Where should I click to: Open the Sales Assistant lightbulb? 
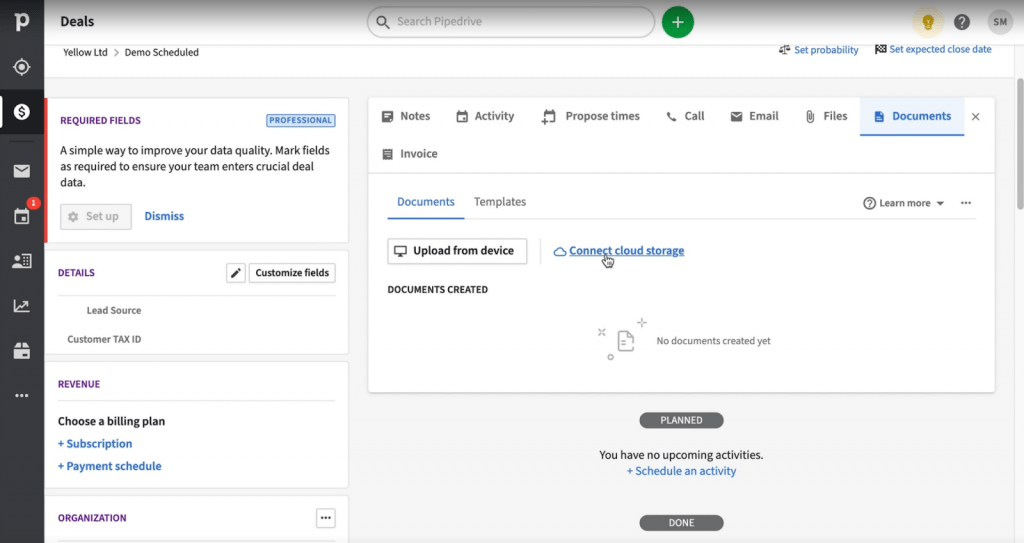point(928,22)
